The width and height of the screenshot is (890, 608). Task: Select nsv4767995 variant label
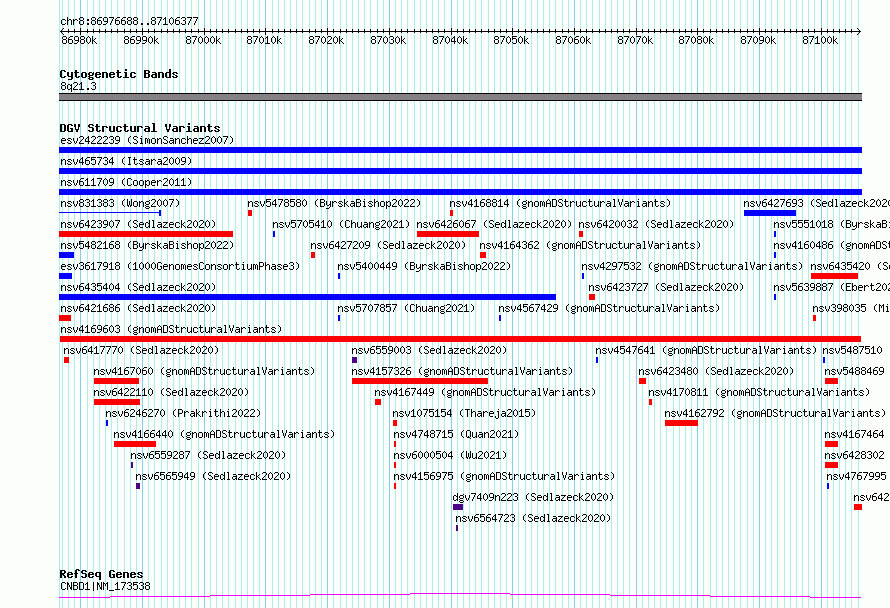(857, 476)
